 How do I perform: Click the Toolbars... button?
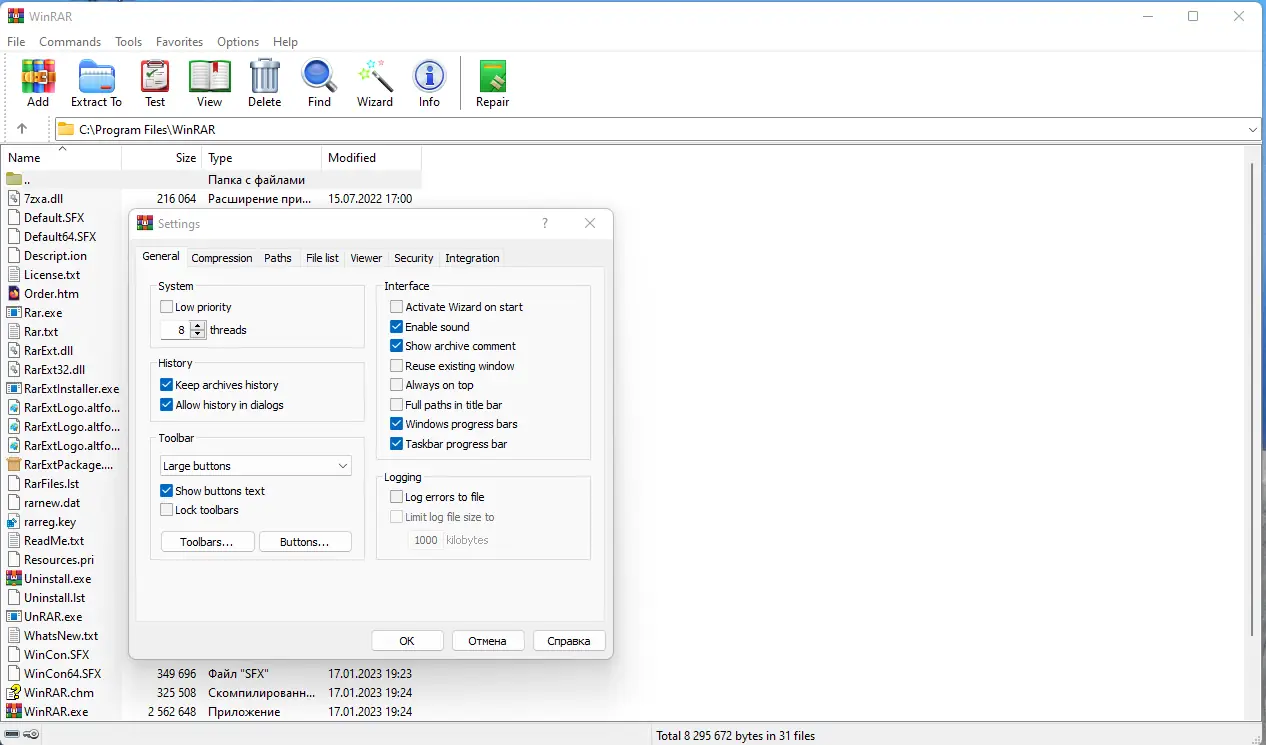pyautogui.click(x=207, y=542)
